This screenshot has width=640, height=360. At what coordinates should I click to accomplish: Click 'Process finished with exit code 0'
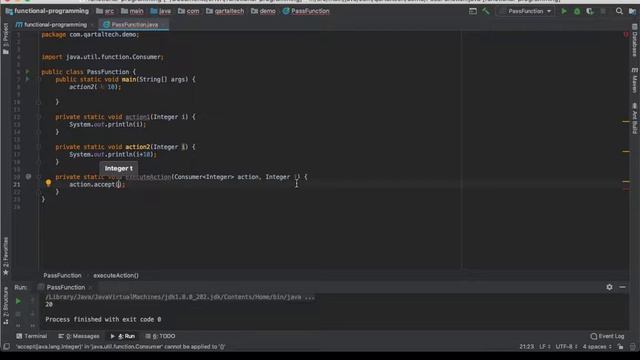(x=103, y=320)
